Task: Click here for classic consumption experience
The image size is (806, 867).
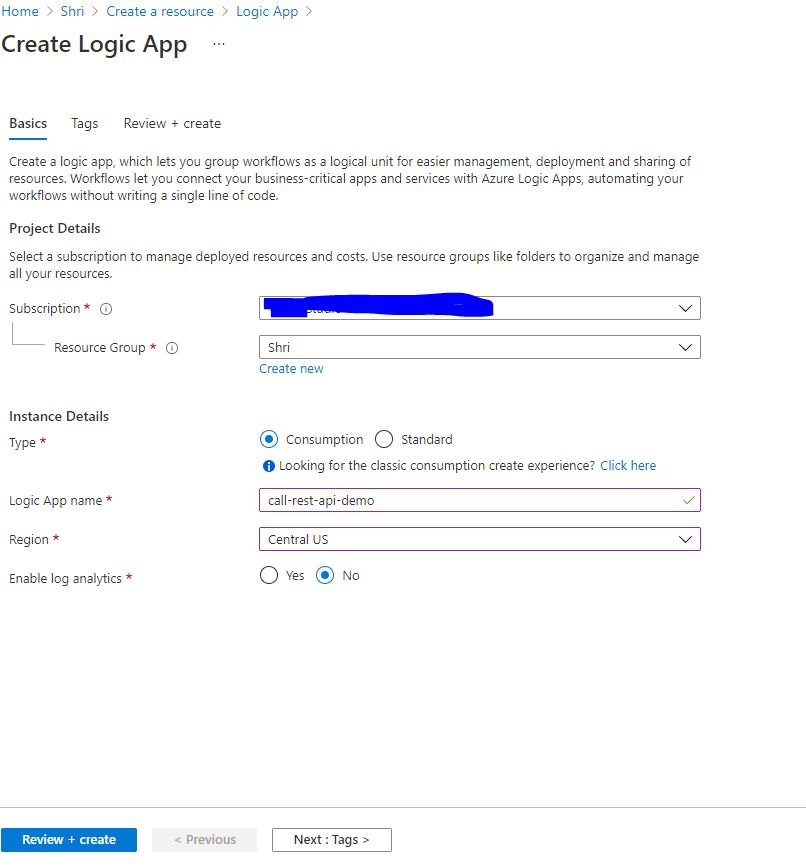Action: [x=628, y=465]
